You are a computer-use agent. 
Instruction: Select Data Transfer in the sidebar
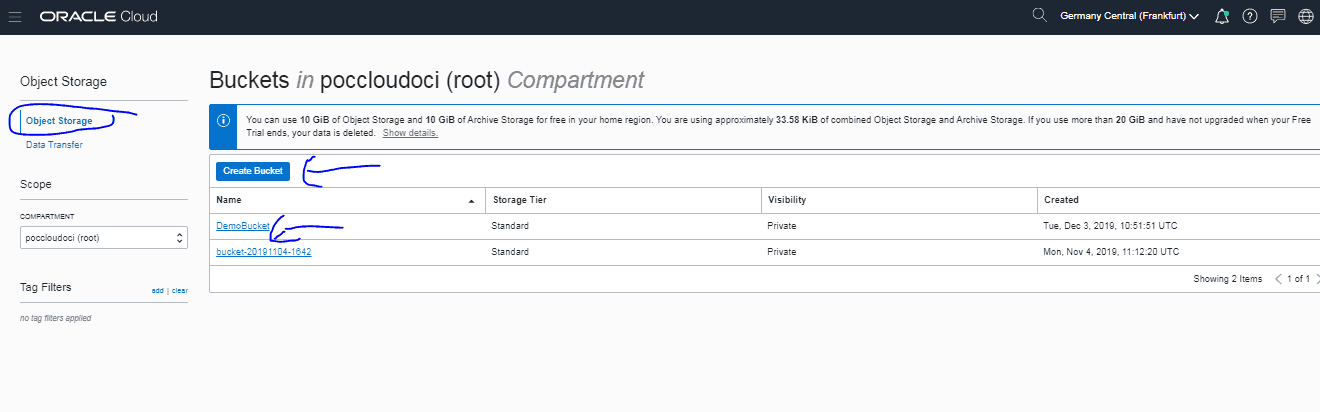point(54,145)
